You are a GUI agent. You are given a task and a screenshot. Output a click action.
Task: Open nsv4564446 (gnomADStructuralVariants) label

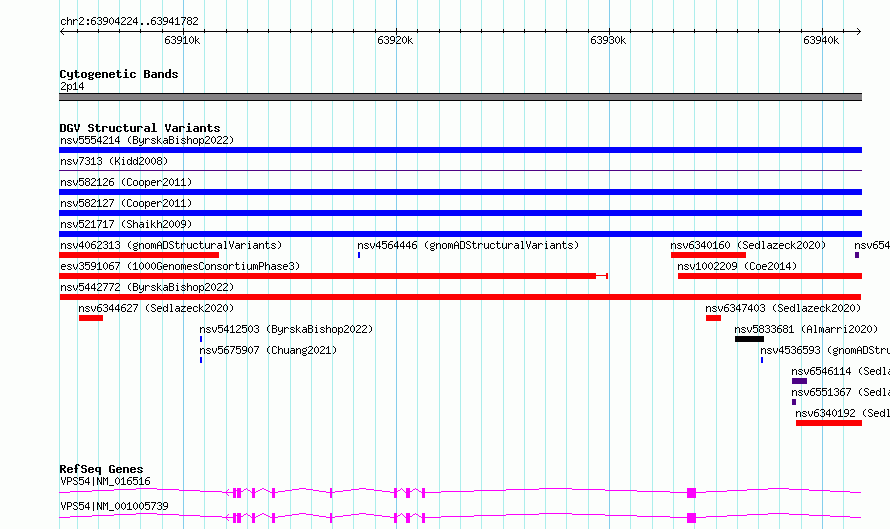coord(468,245)
